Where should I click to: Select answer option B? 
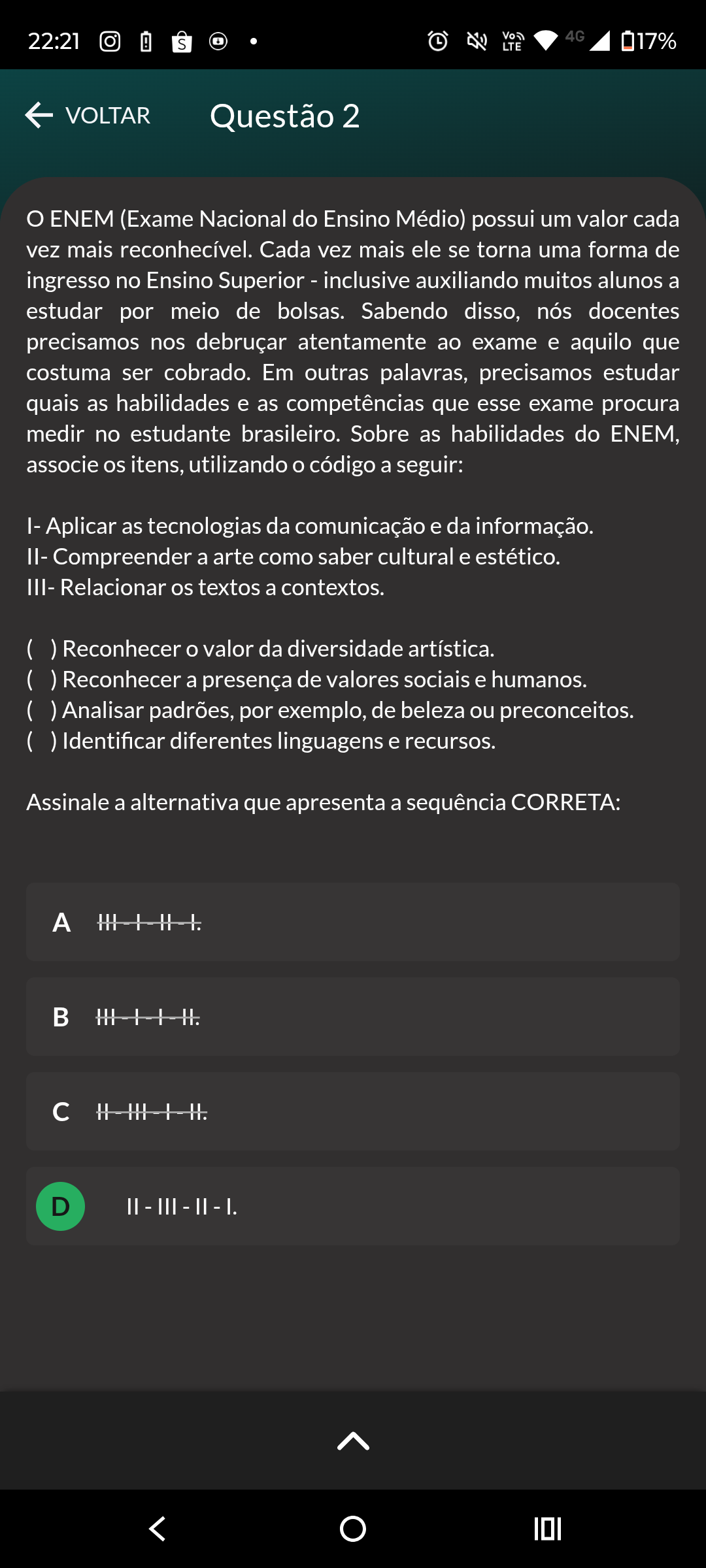pyautogui.click(x=352, y=1017)
